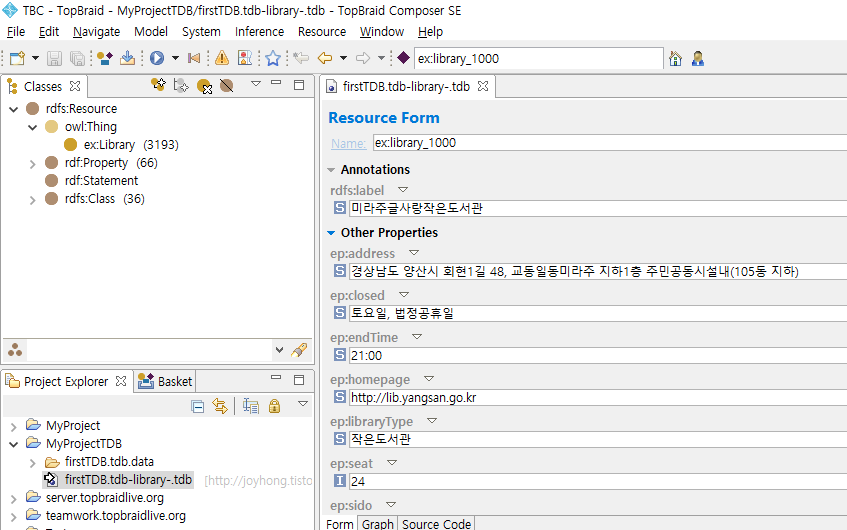Click the Name: link in Resource Form

pos(348,143)
